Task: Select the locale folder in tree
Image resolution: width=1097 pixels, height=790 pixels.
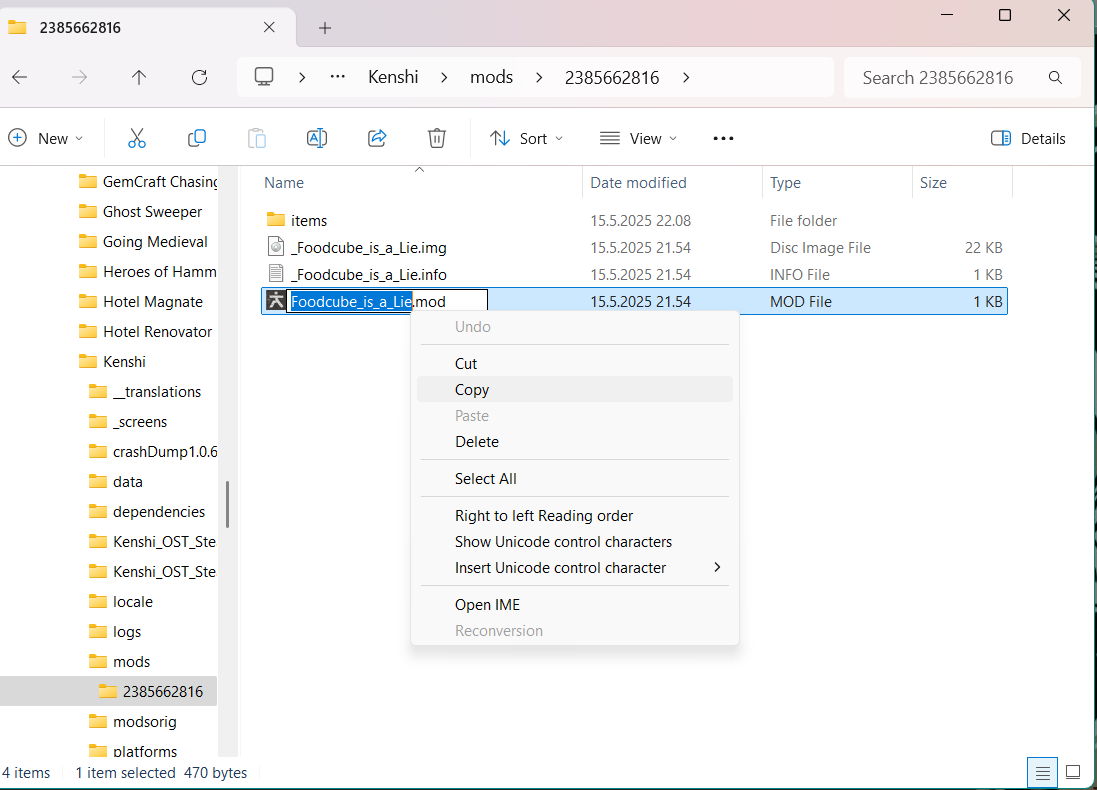Action: pyautogui.click(x=132, y=602)
